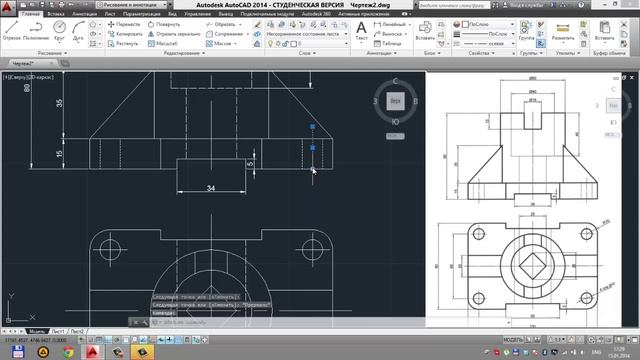Click the Растянуть stretch tool
Screen dimensions: 640x360
123,43
